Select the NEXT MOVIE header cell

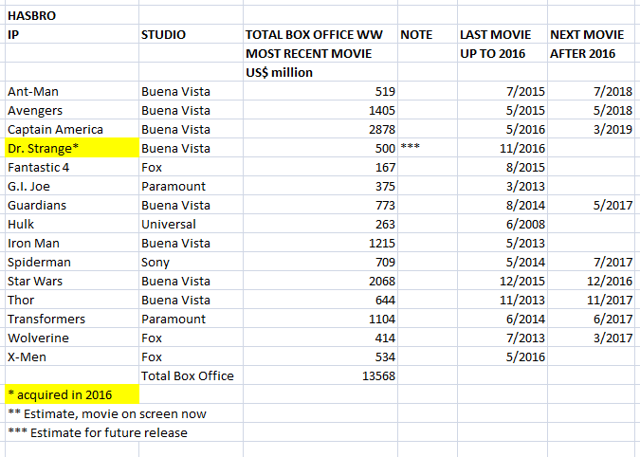[591, 34]
